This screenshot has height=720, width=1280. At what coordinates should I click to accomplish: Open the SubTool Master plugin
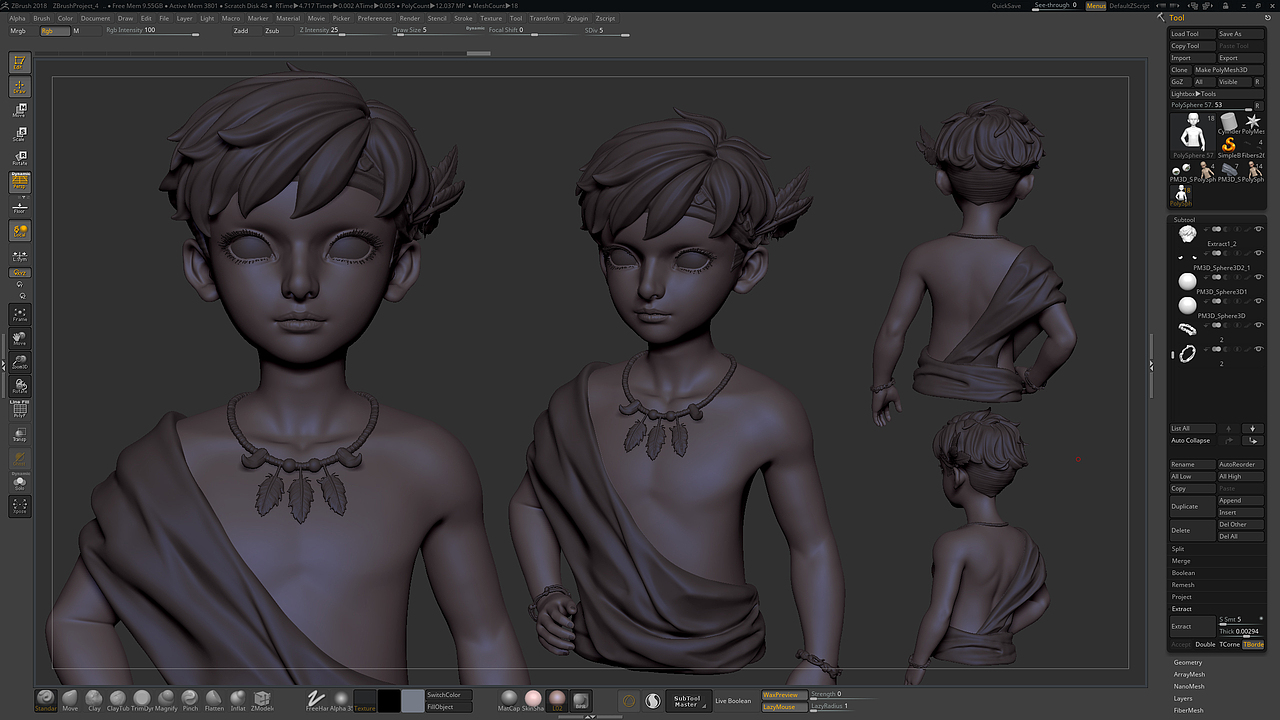[x=688, y=701]
